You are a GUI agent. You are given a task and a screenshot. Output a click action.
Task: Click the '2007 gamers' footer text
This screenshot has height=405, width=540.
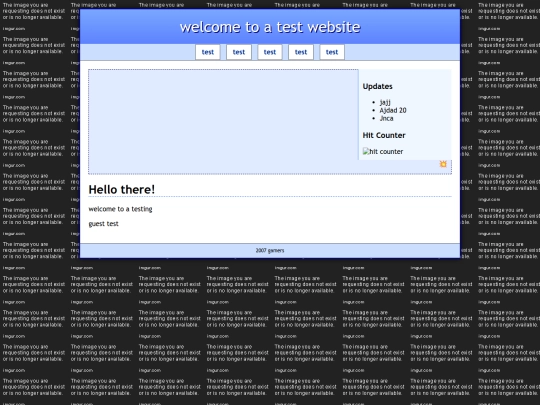(x=270, y=250)
